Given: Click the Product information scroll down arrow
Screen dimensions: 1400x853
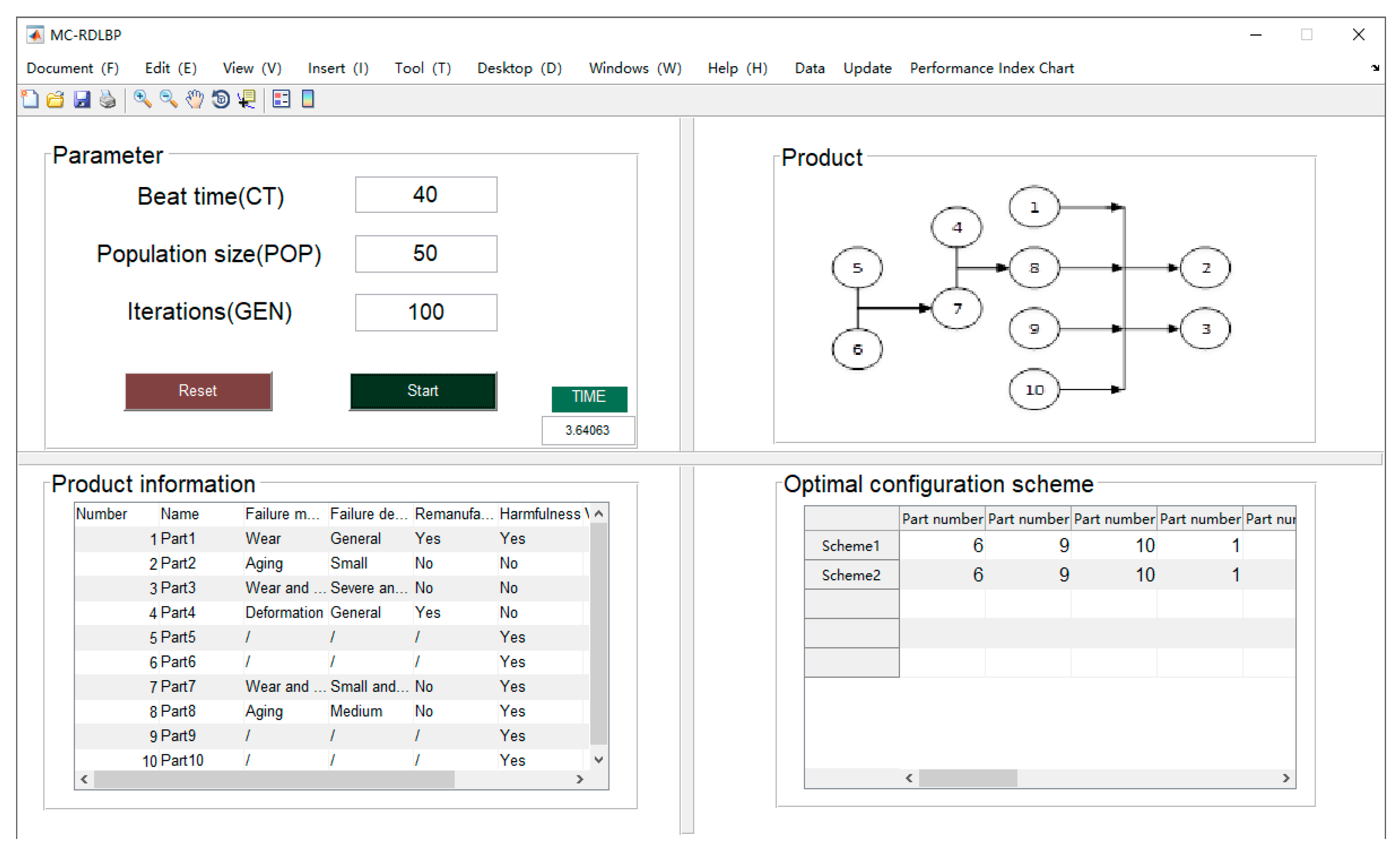Looking at the screenshot, I should pyautogui.click(x=598, y=759).
